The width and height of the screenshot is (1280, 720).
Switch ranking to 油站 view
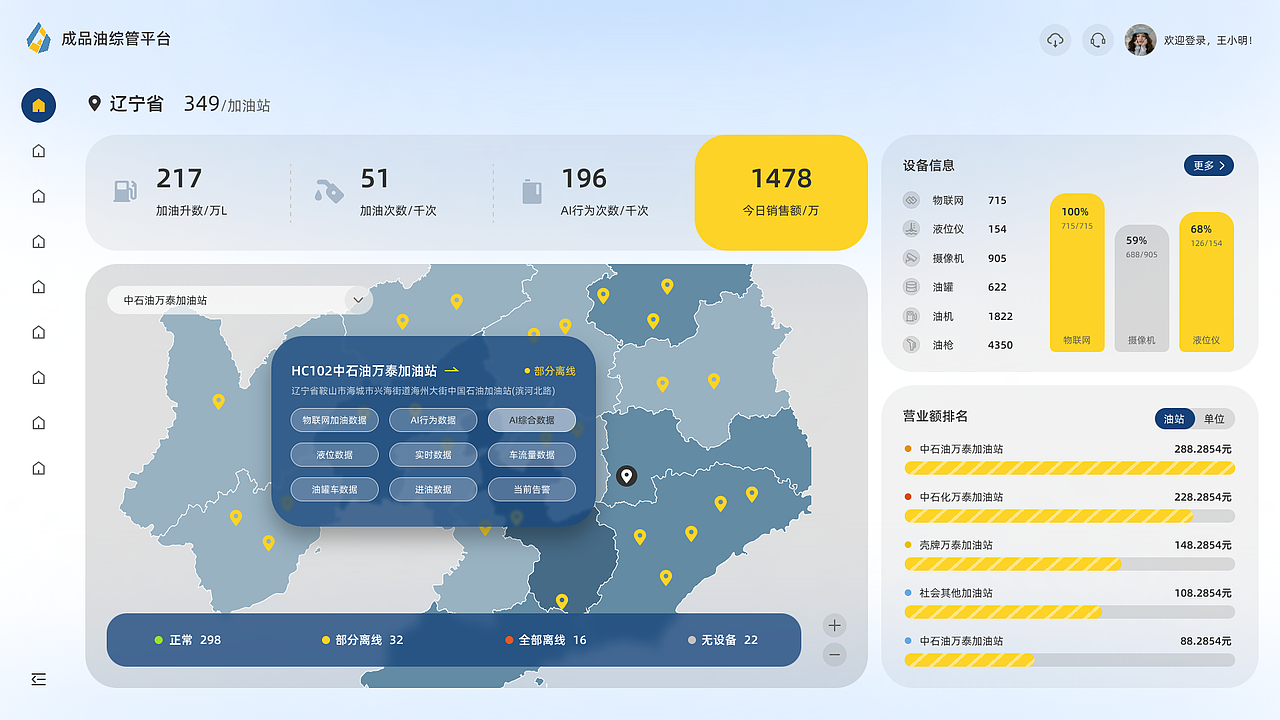tap(1174, 419)
